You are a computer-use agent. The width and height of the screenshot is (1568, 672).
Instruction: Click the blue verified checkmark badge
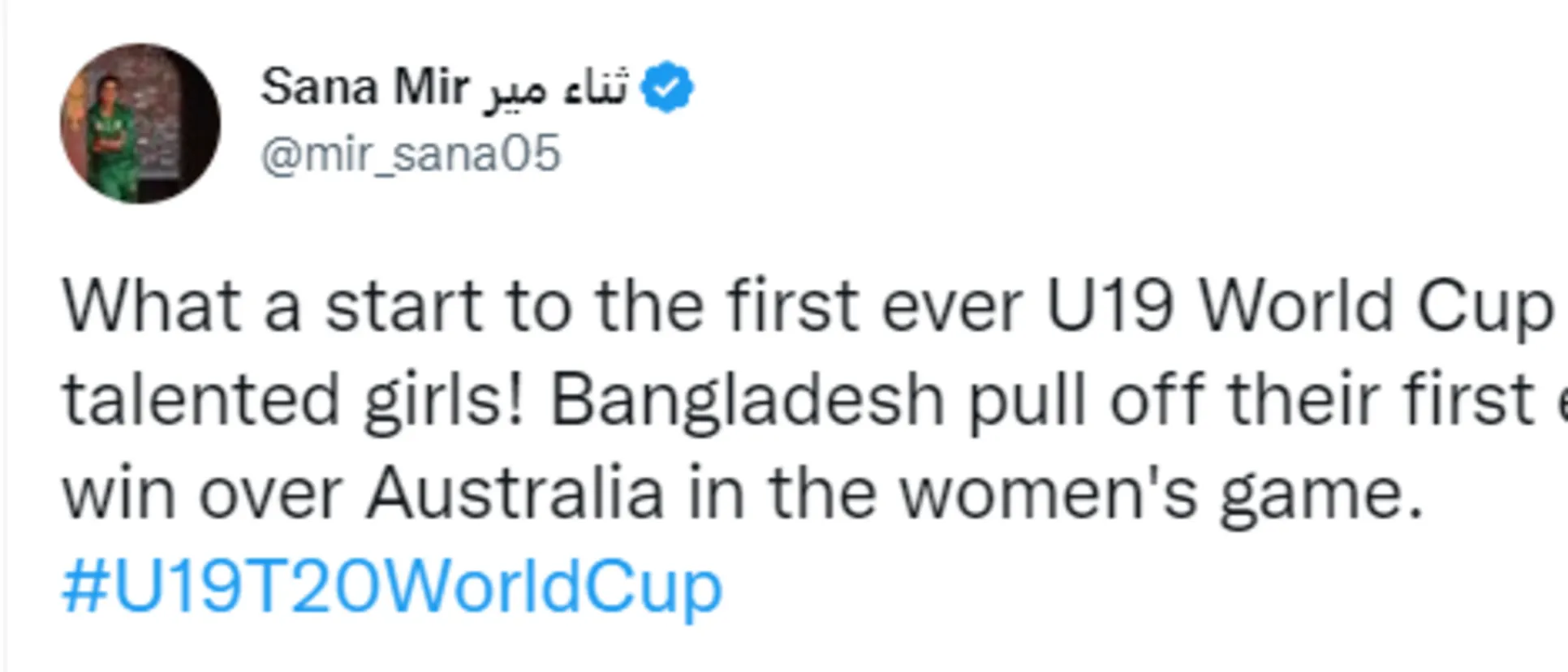(x=666, y=87)
